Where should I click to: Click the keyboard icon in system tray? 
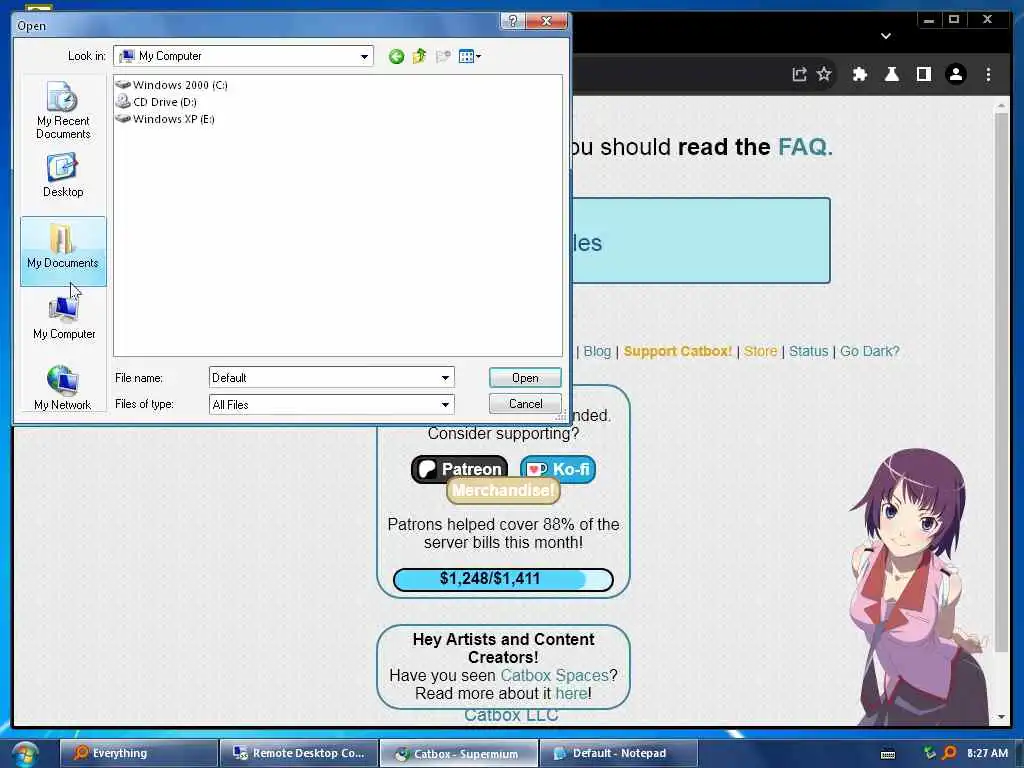(888, 754)
